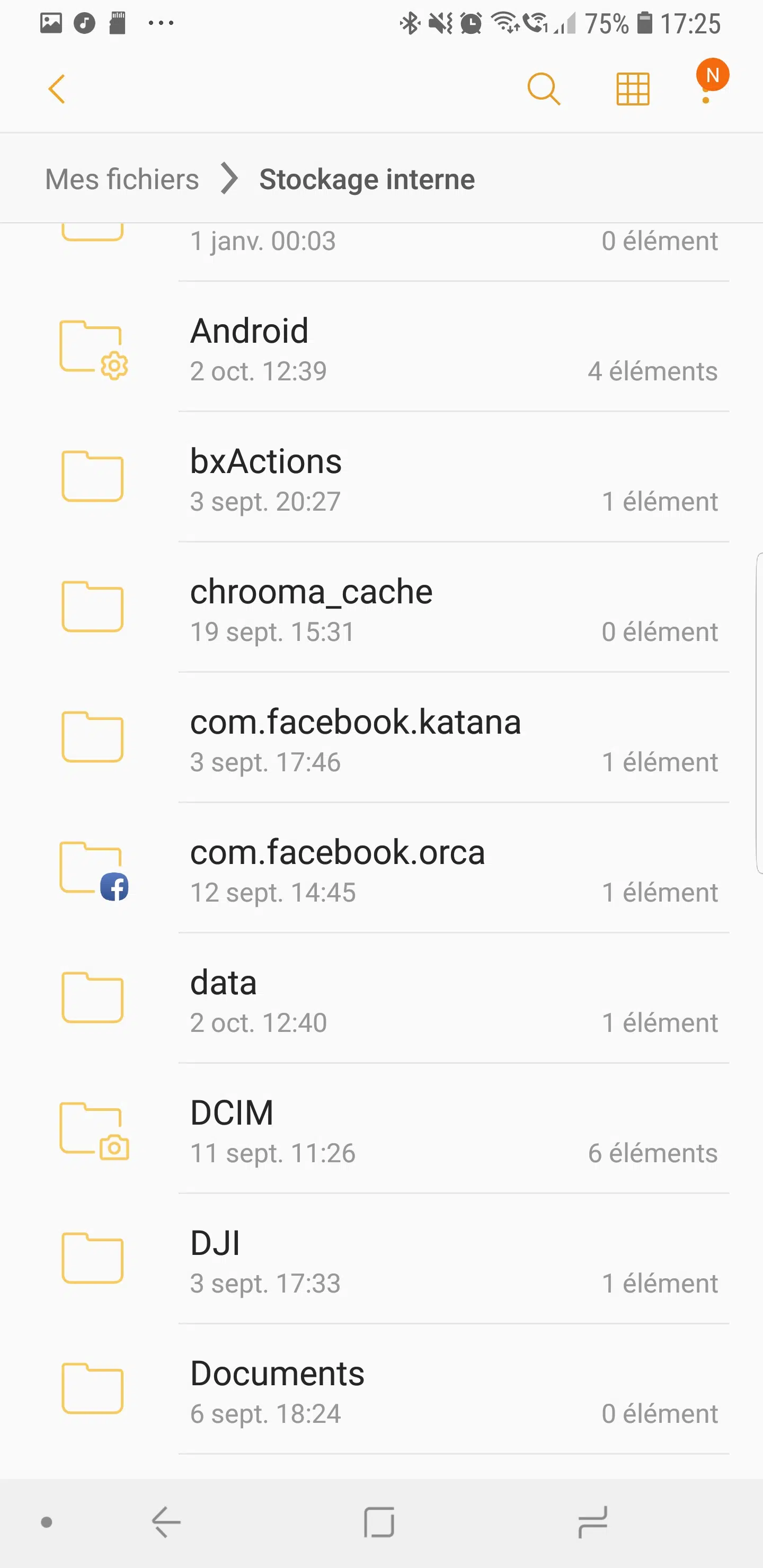Go to Mes fichiers breadcrumb
763x1568 pixels.
[x=122, y=179]
